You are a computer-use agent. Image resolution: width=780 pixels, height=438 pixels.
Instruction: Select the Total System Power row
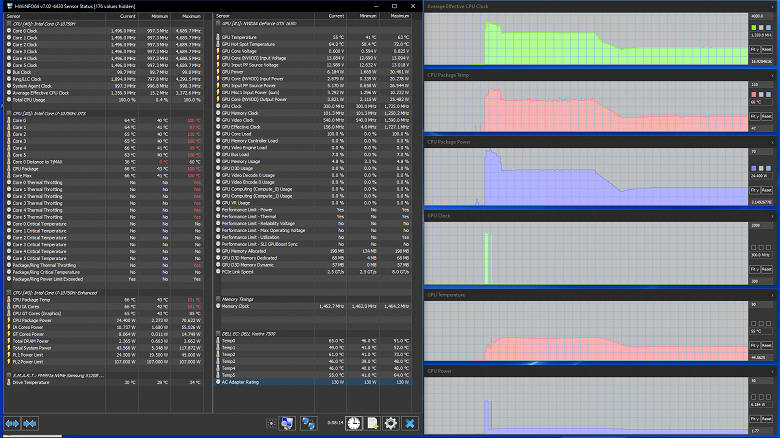pos(104,348)
